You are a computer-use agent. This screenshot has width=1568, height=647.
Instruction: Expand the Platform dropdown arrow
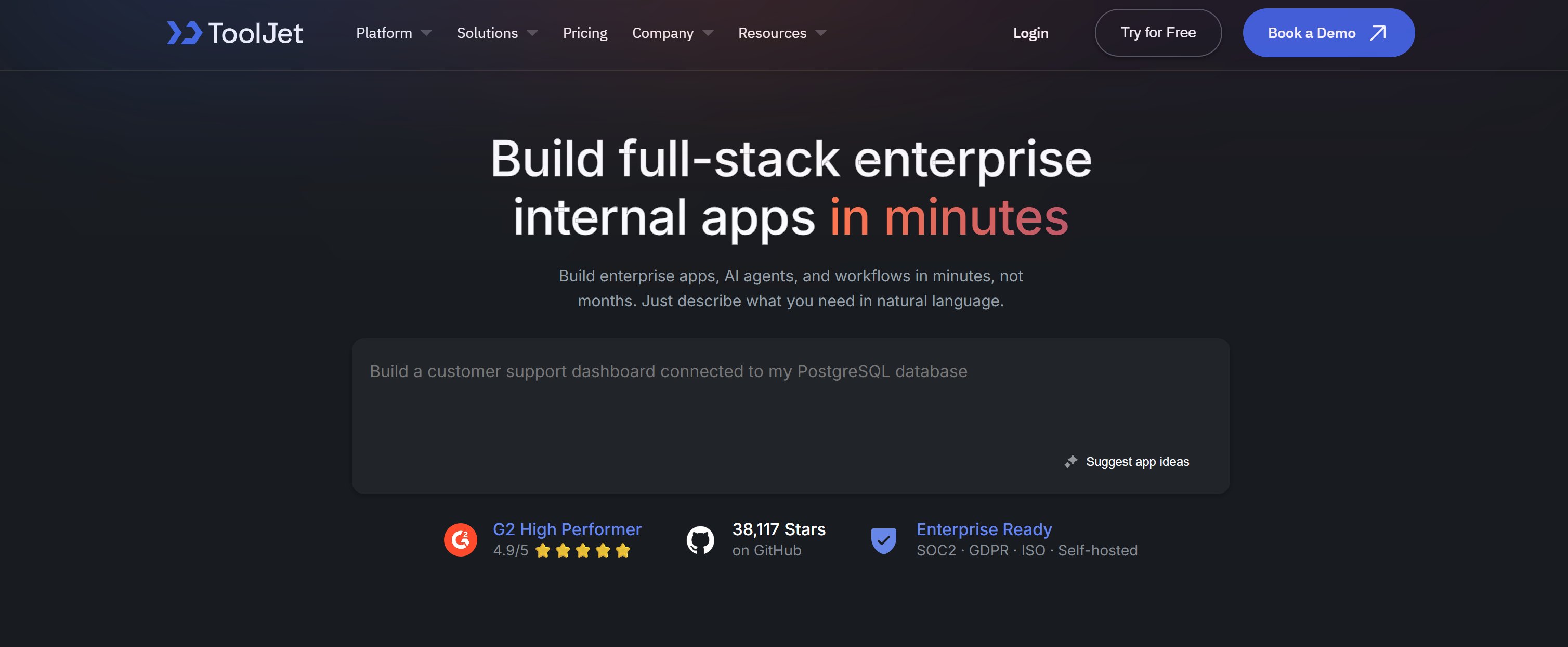(x=426, y=33)
